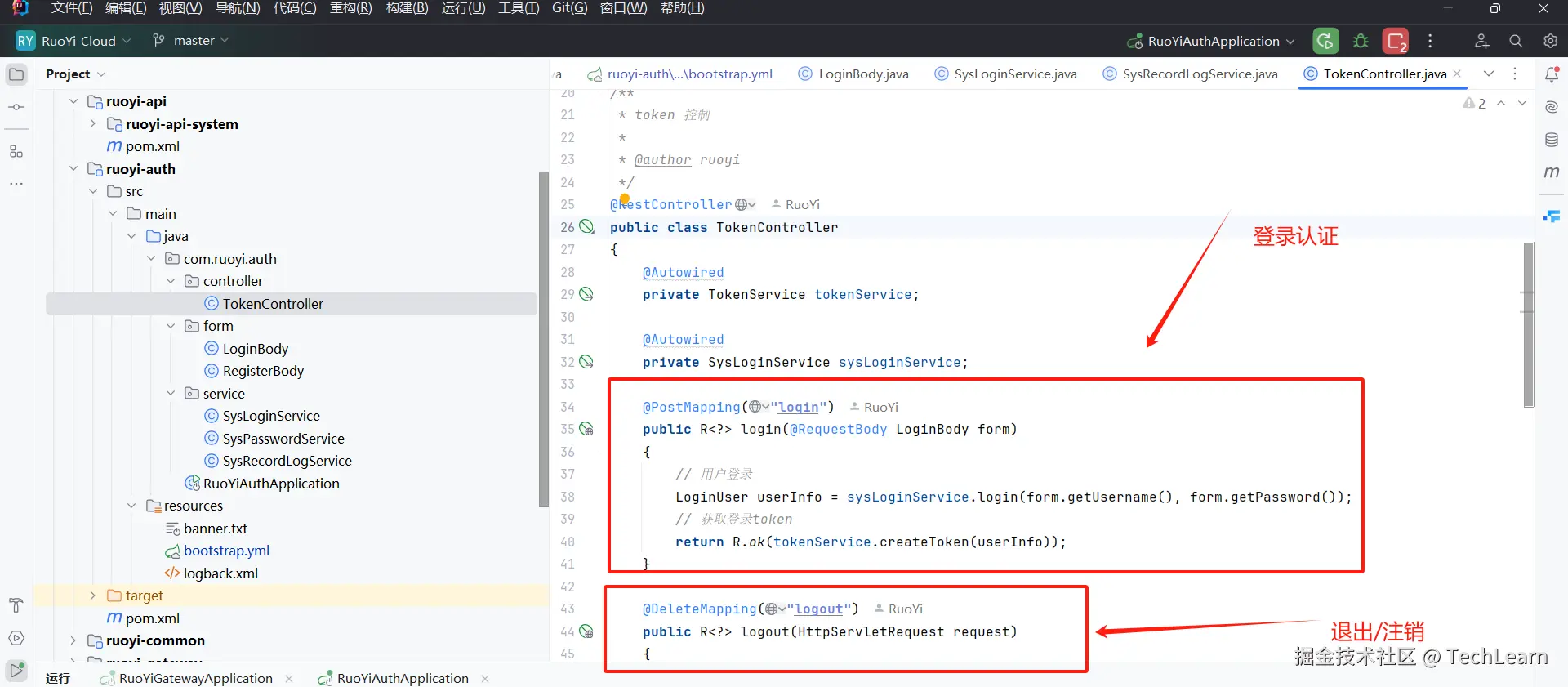Image resolution: width=1568 pixels, height=687 pixels.
Task: Open the Project tool window icon
Action: pos(16,74)
